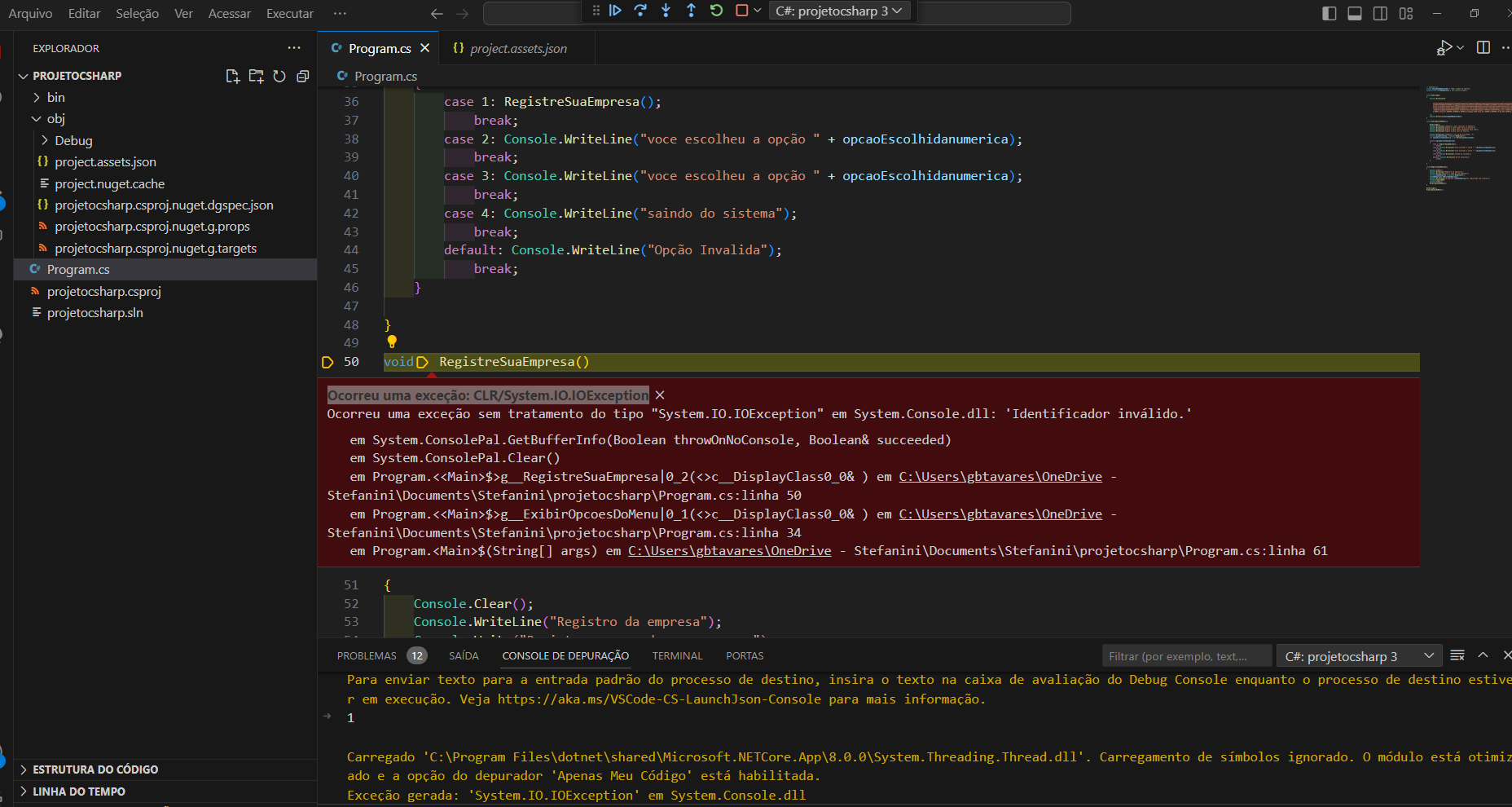This screenshot has height=807, width=1512.
Task: Click the Step Over debug icon
Action: [640, 11]
